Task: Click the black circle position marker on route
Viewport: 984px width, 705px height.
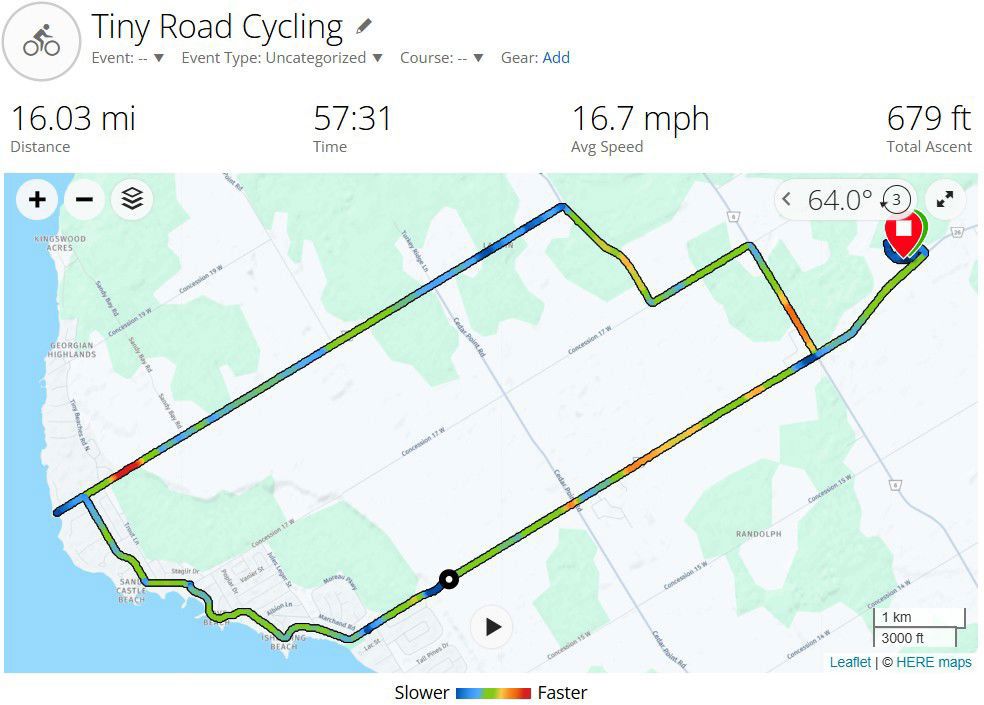Action: pos(449,579)
